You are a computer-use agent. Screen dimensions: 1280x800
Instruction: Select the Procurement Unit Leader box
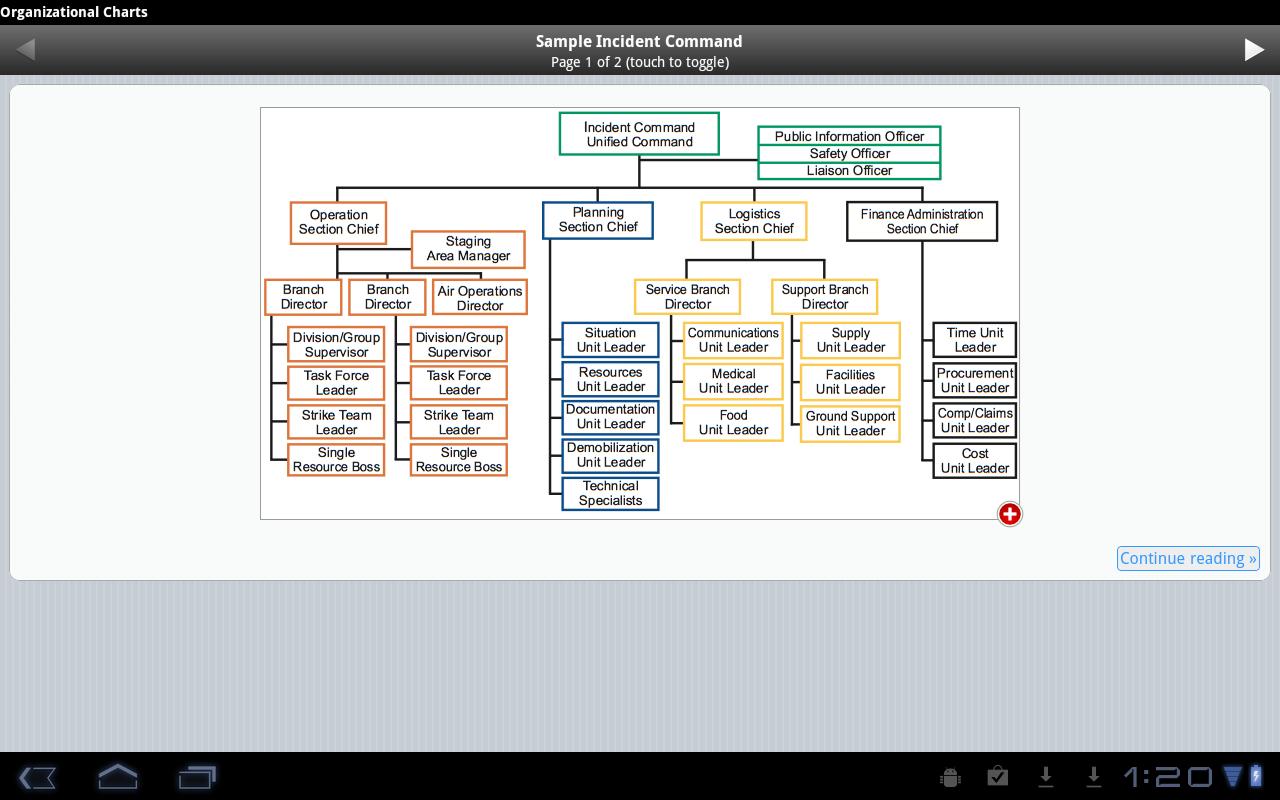tap(975, 380)
